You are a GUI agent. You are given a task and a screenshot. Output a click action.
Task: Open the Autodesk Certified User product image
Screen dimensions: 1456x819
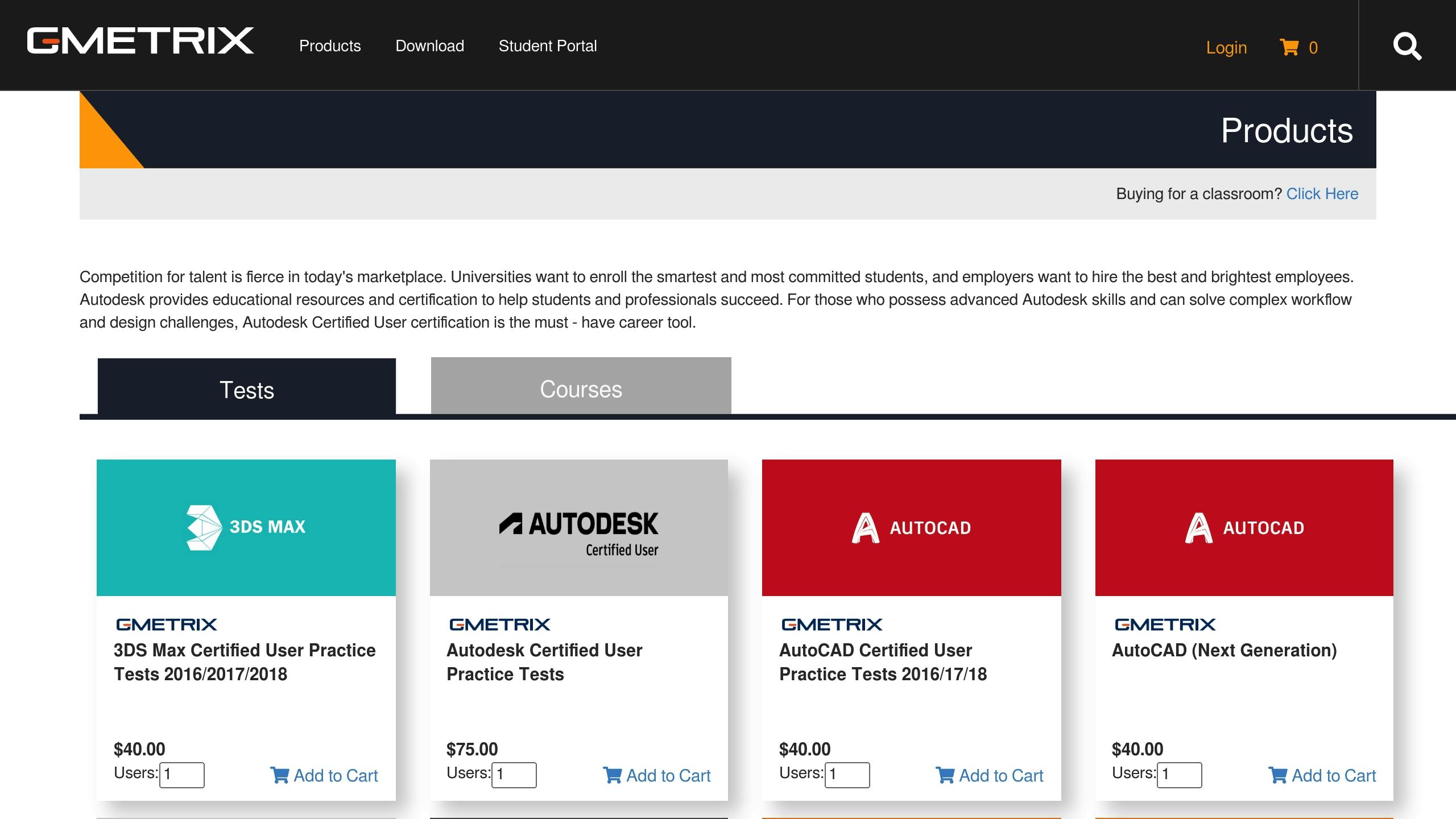[x=579, y=528]
